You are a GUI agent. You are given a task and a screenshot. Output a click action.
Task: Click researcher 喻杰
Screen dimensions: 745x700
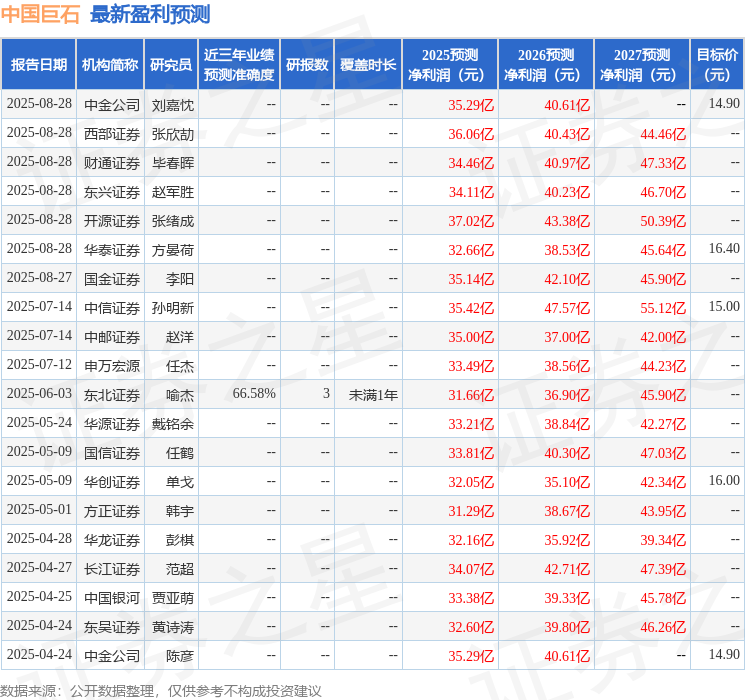click(180, 395)
